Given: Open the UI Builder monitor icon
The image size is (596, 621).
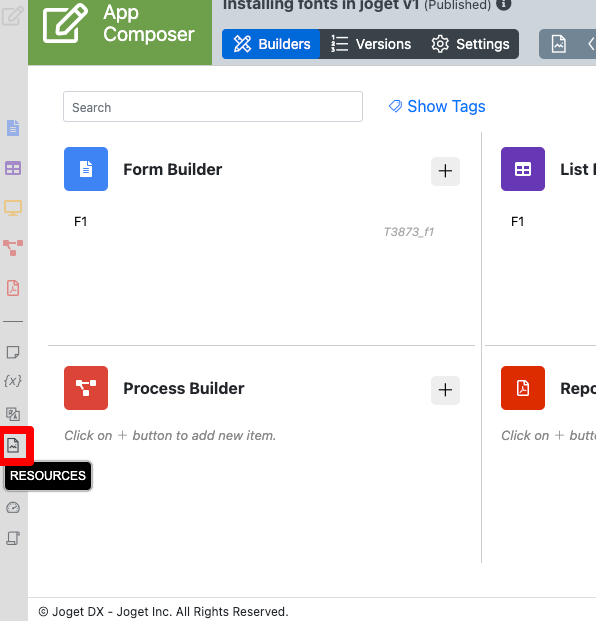Looking at the screenshot, I should [13, 208].
